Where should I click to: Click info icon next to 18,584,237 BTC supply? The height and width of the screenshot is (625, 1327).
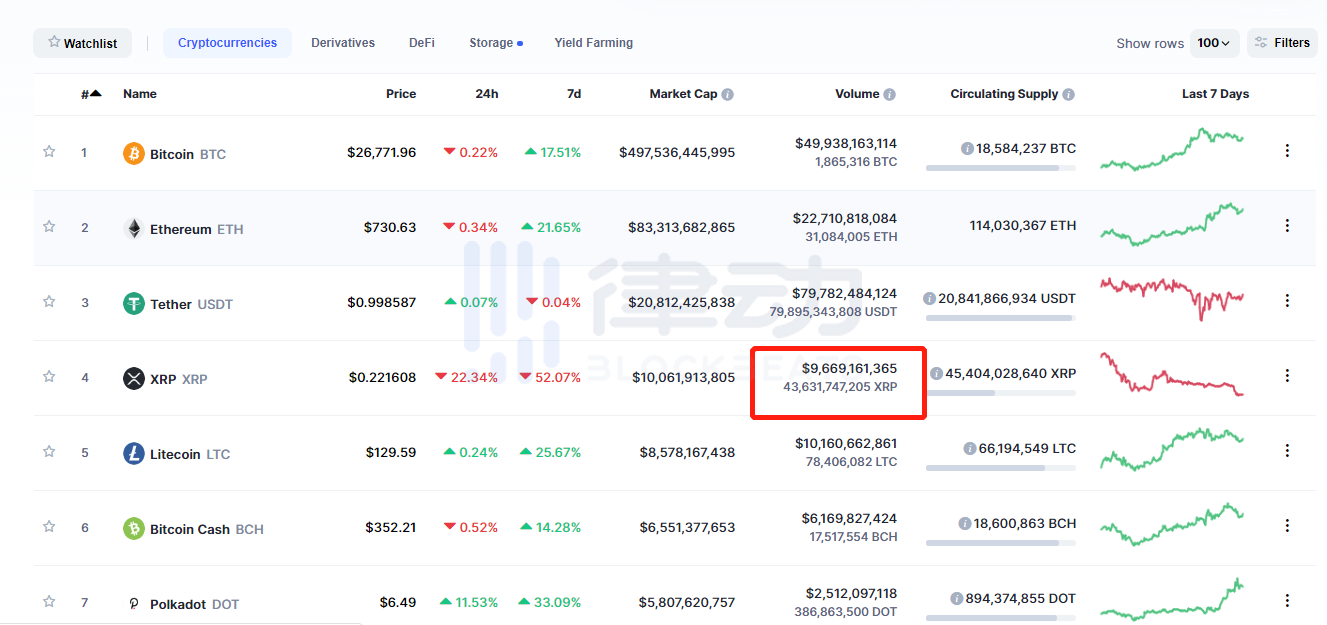click(967, 148)
